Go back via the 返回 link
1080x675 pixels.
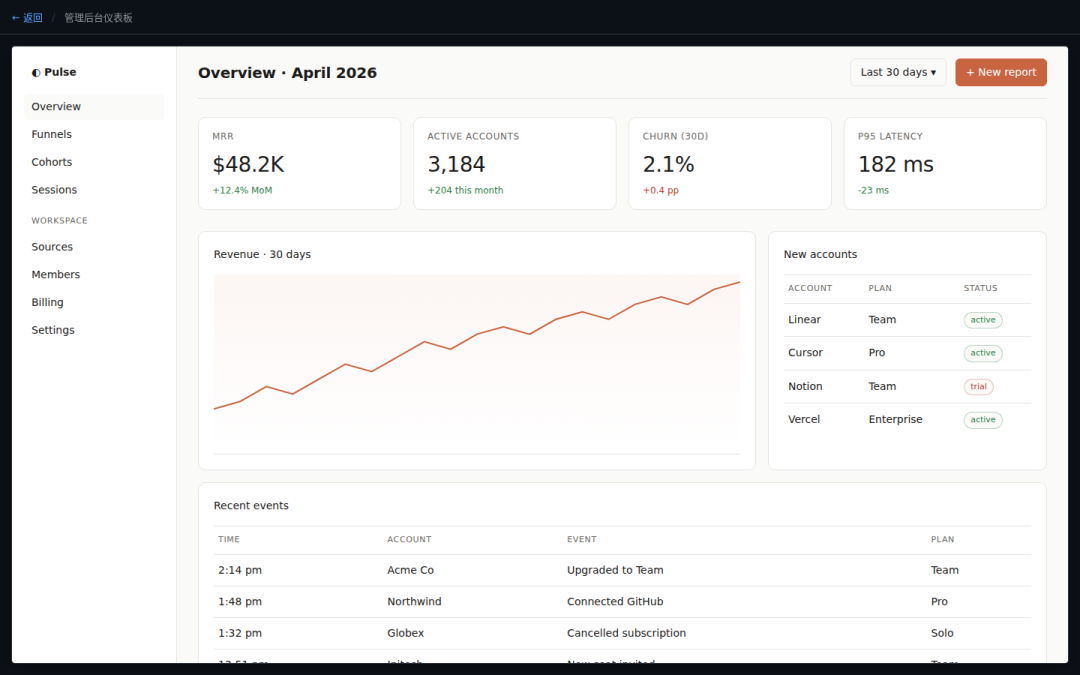[x=27, y=18]
